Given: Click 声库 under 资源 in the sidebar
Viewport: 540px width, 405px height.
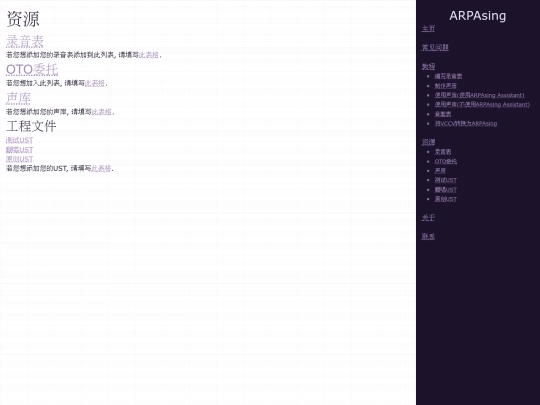Looking at the screenshot, I should [440, 170].
